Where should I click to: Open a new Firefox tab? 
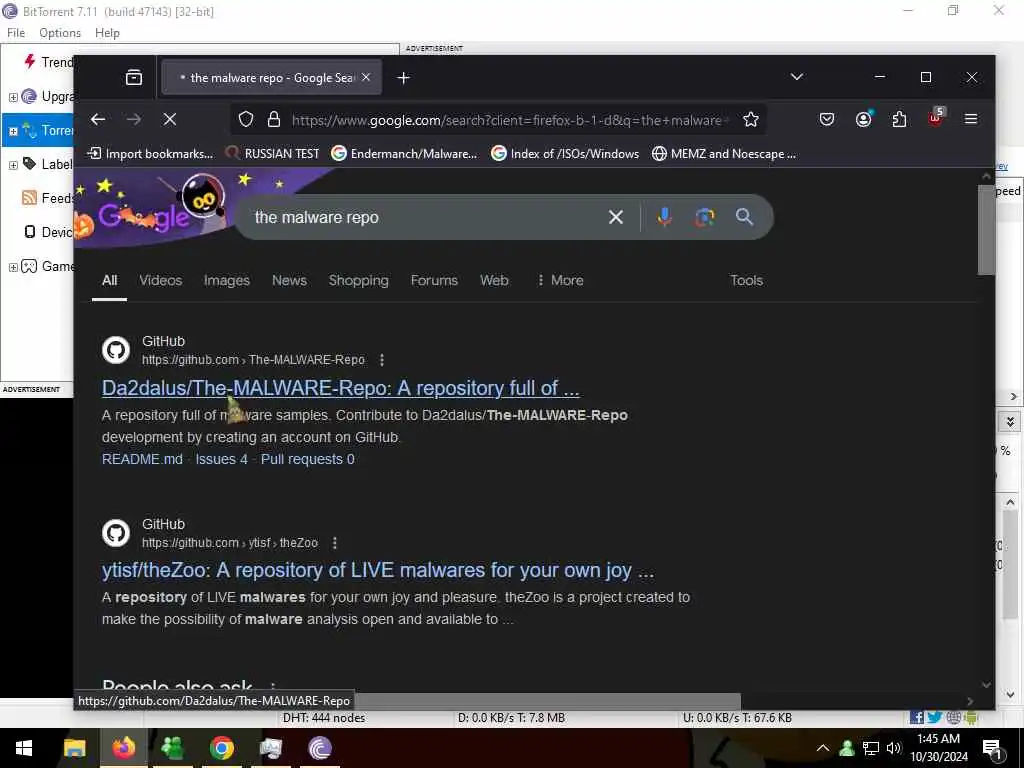click(404, 78)
